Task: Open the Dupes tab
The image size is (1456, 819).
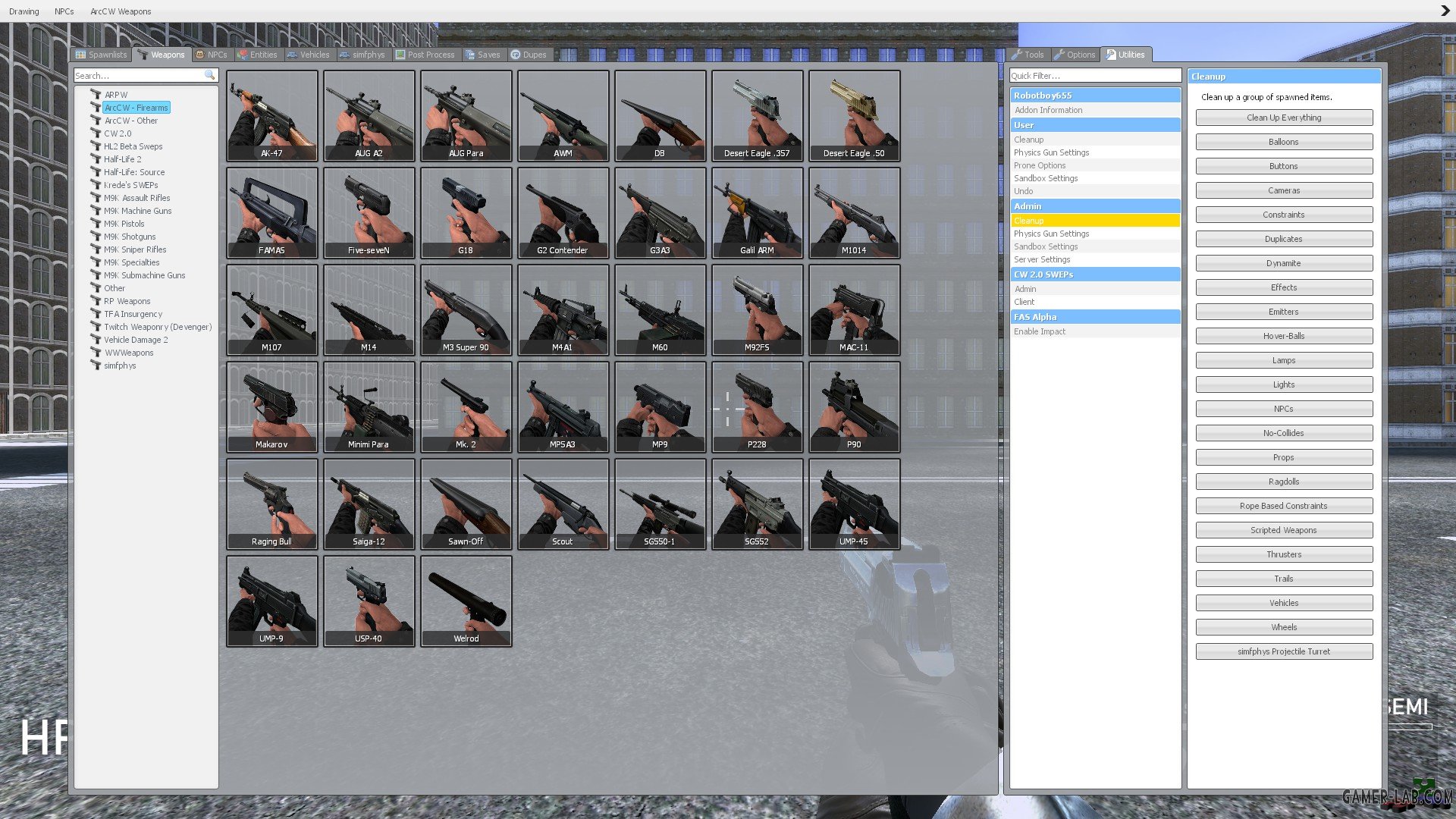Action: click(x=528, y=55)
